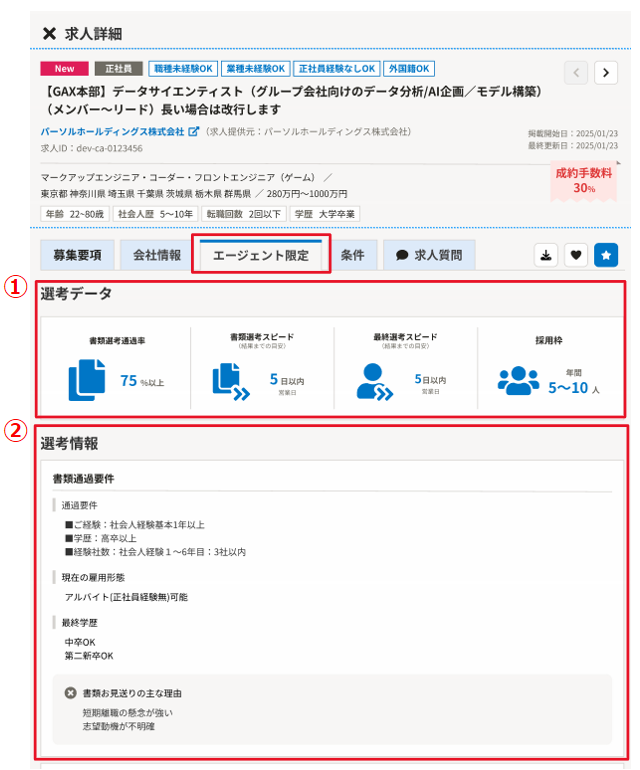This screenshot has width=640, height=770.
Task: Open the 条件 tab
Action: (352, 255)
